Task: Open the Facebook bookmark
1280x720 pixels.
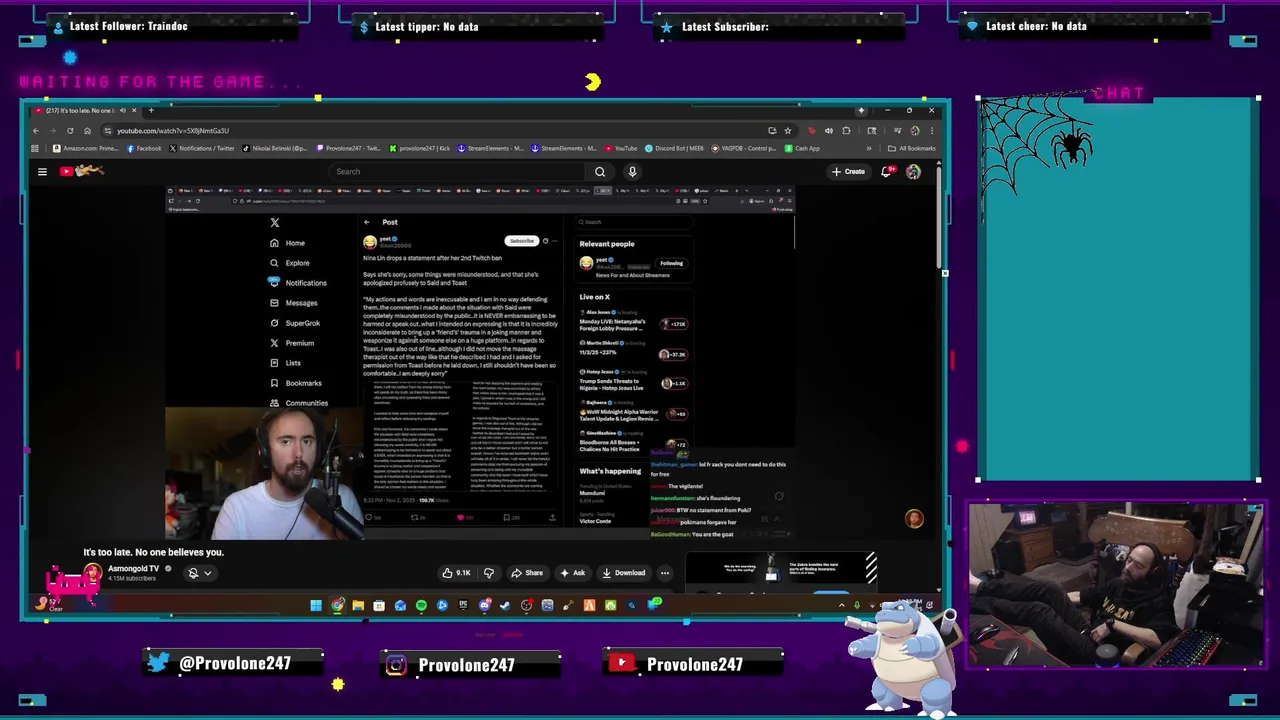Action: 144,148
